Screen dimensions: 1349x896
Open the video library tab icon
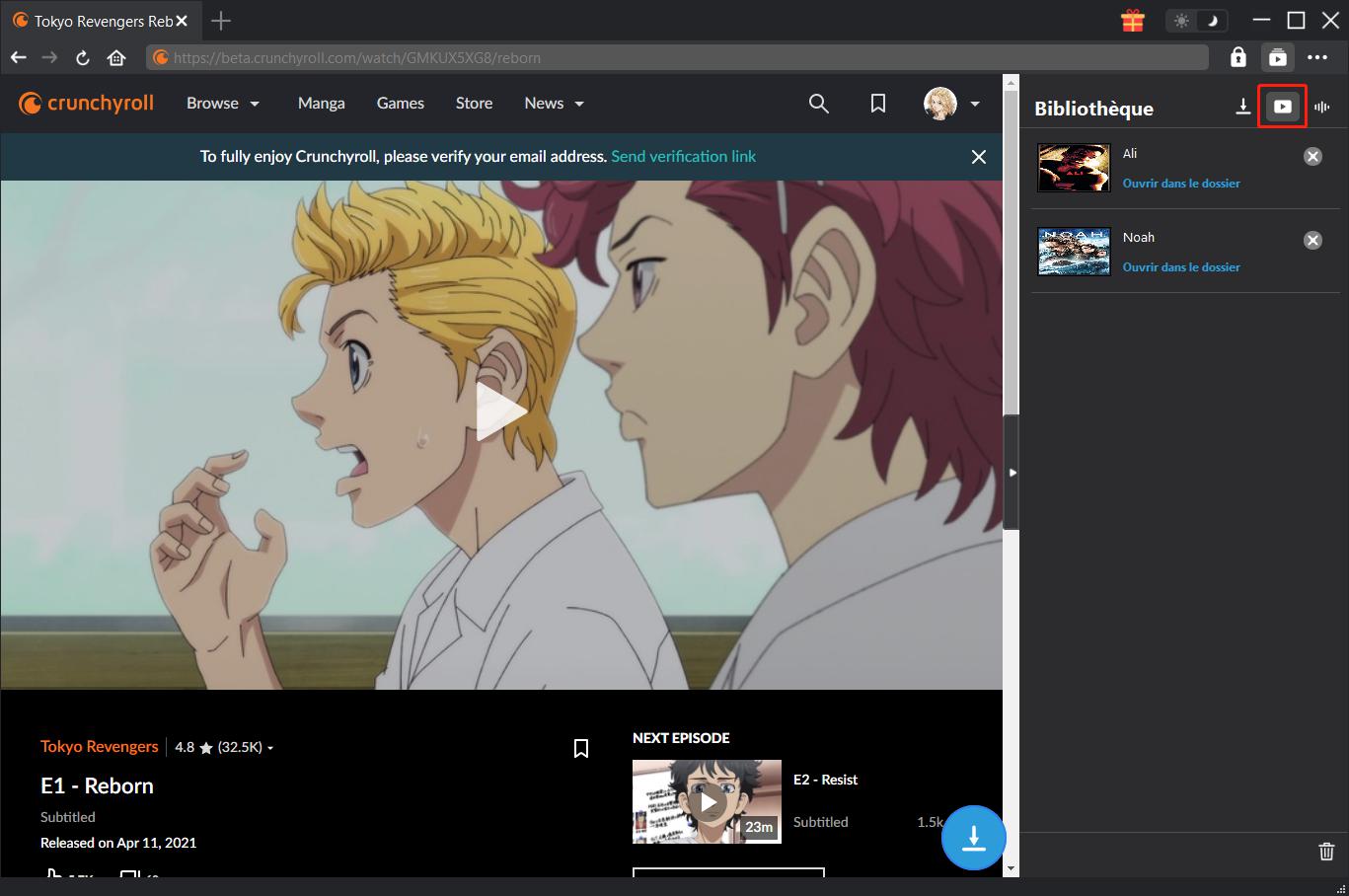pos(1282,107)
